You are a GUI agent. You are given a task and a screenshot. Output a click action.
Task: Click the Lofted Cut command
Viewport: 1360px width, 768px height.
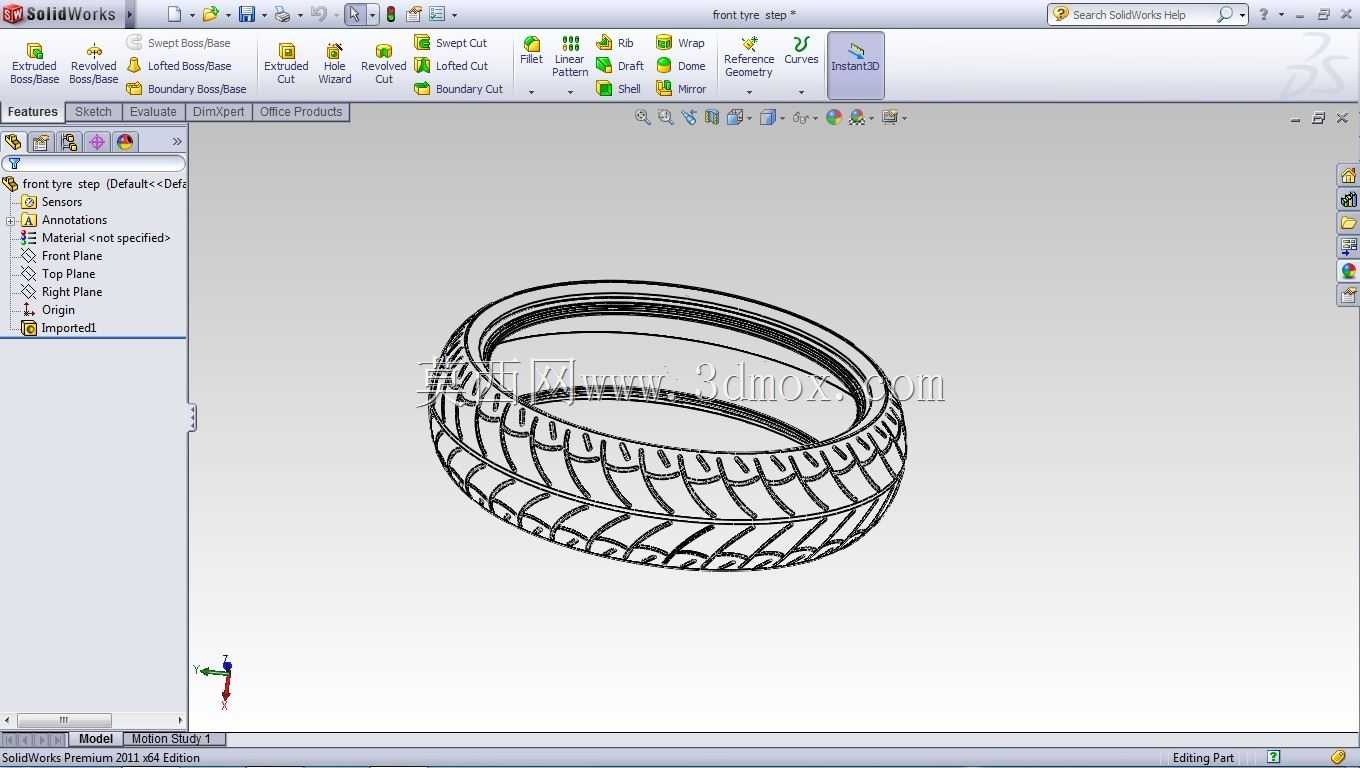click(452, 66)
